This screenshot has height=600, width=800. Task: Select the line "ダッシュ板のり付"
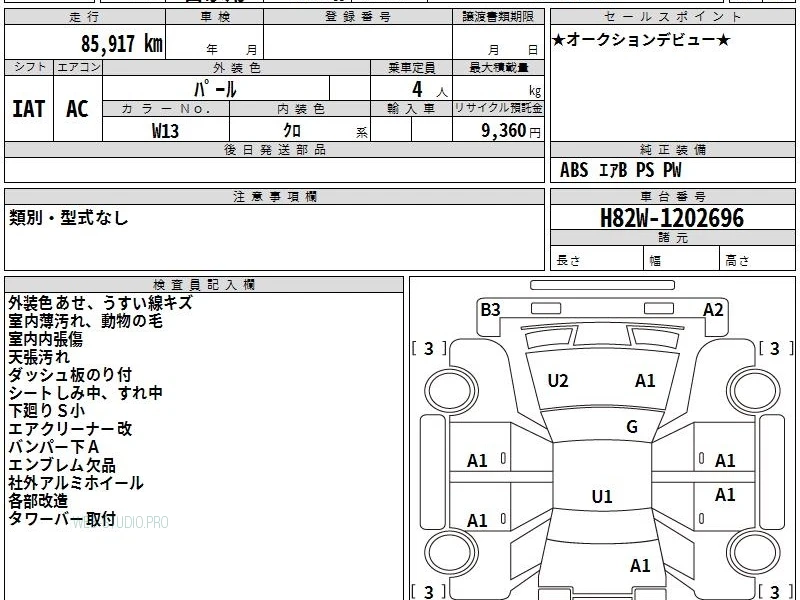[70, 374]
